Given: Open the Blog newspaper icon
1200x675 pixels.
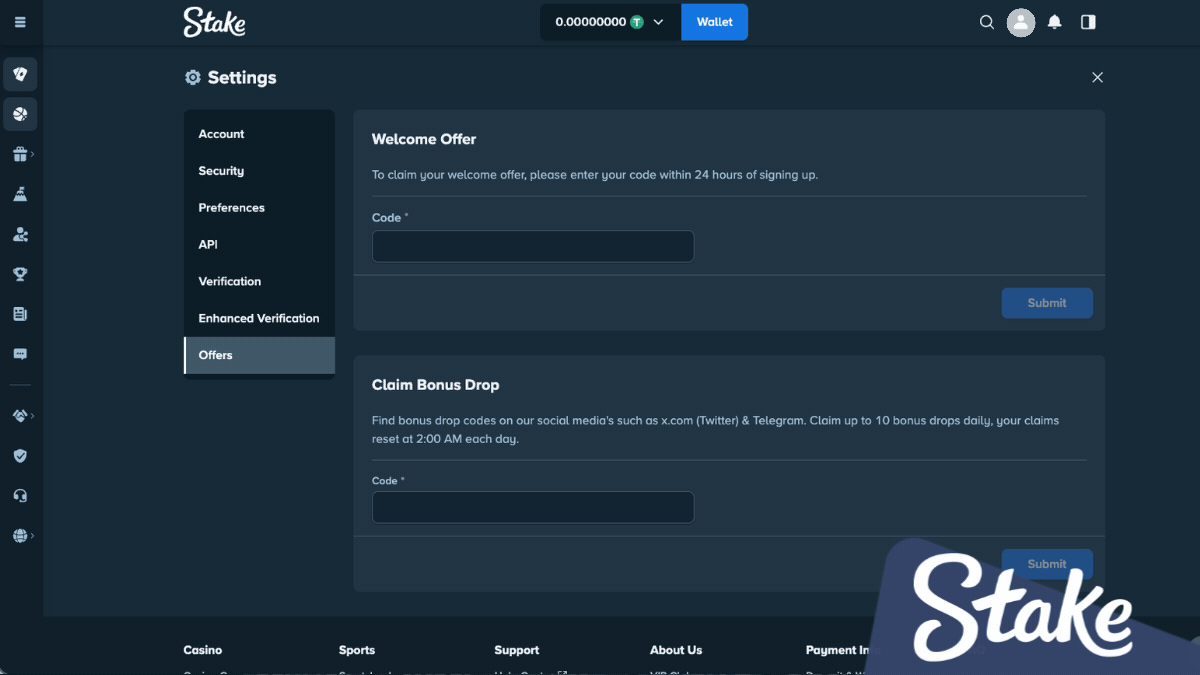Looking at the screenshot, I should pos(20,314).
